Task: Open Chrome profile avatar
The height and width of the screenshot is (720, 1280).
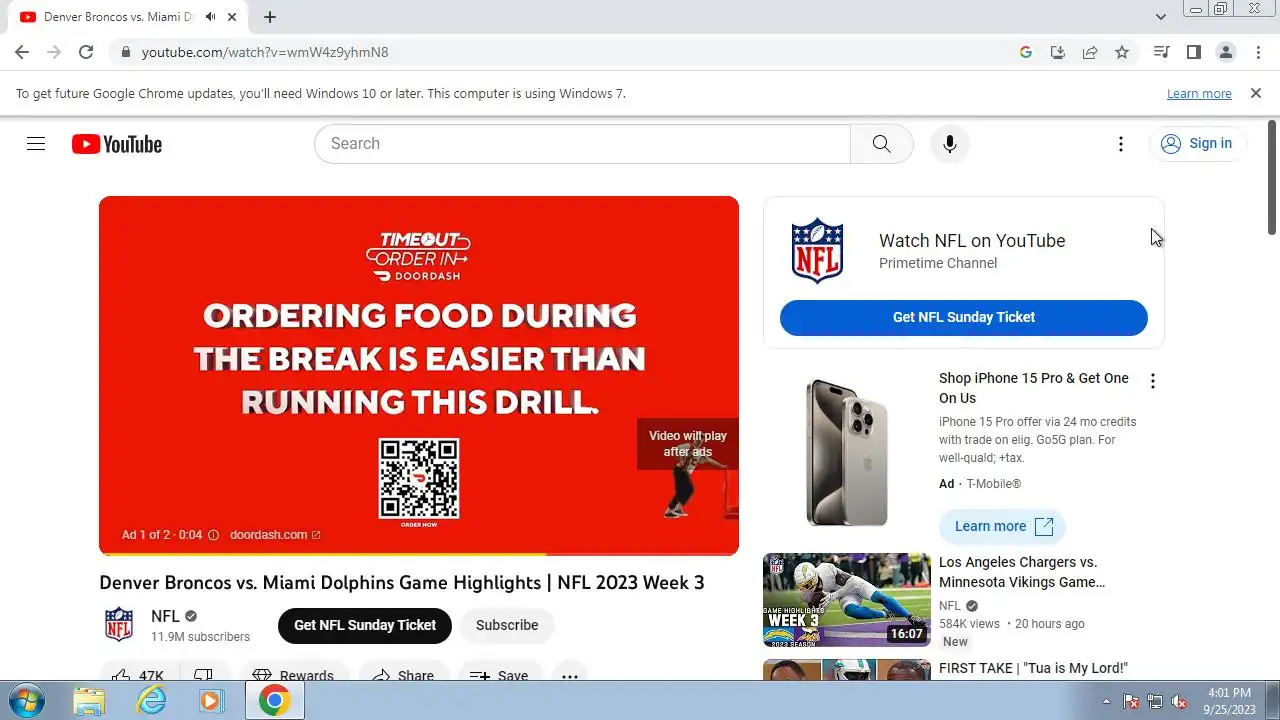Action: pyautogui.click(x=1225, y=52)
